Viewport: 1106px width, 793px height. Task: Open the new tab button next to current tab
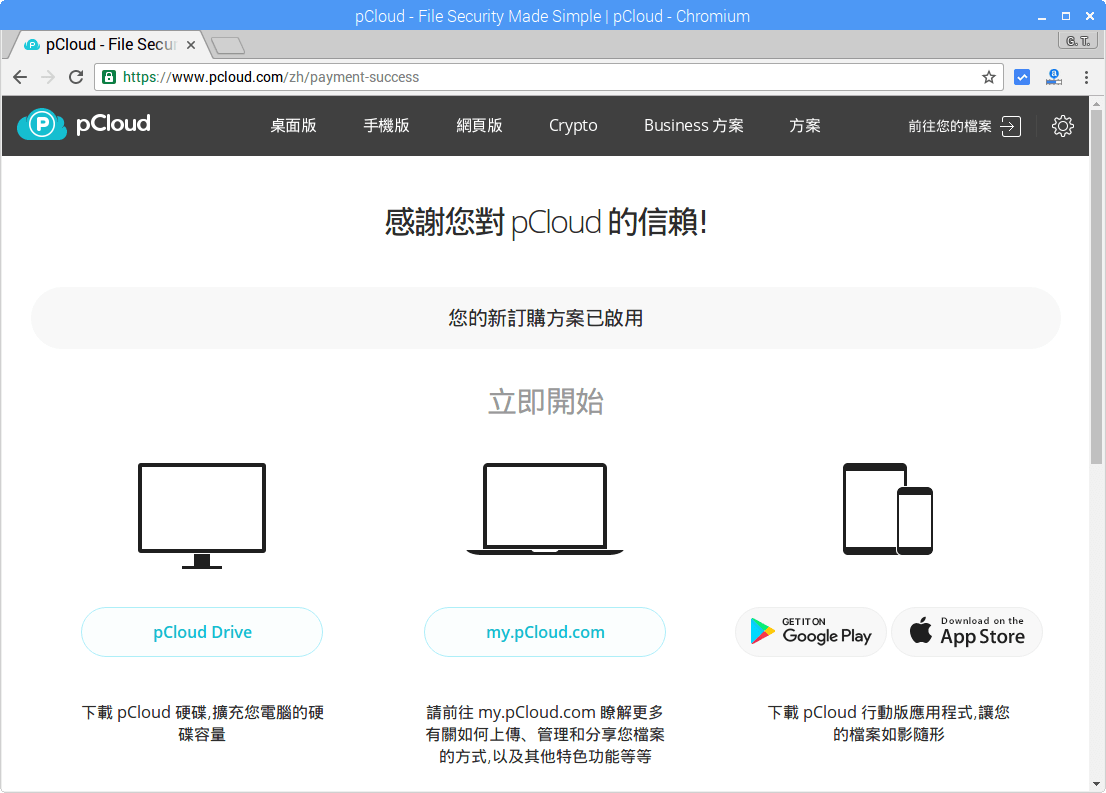pos(228,44)
